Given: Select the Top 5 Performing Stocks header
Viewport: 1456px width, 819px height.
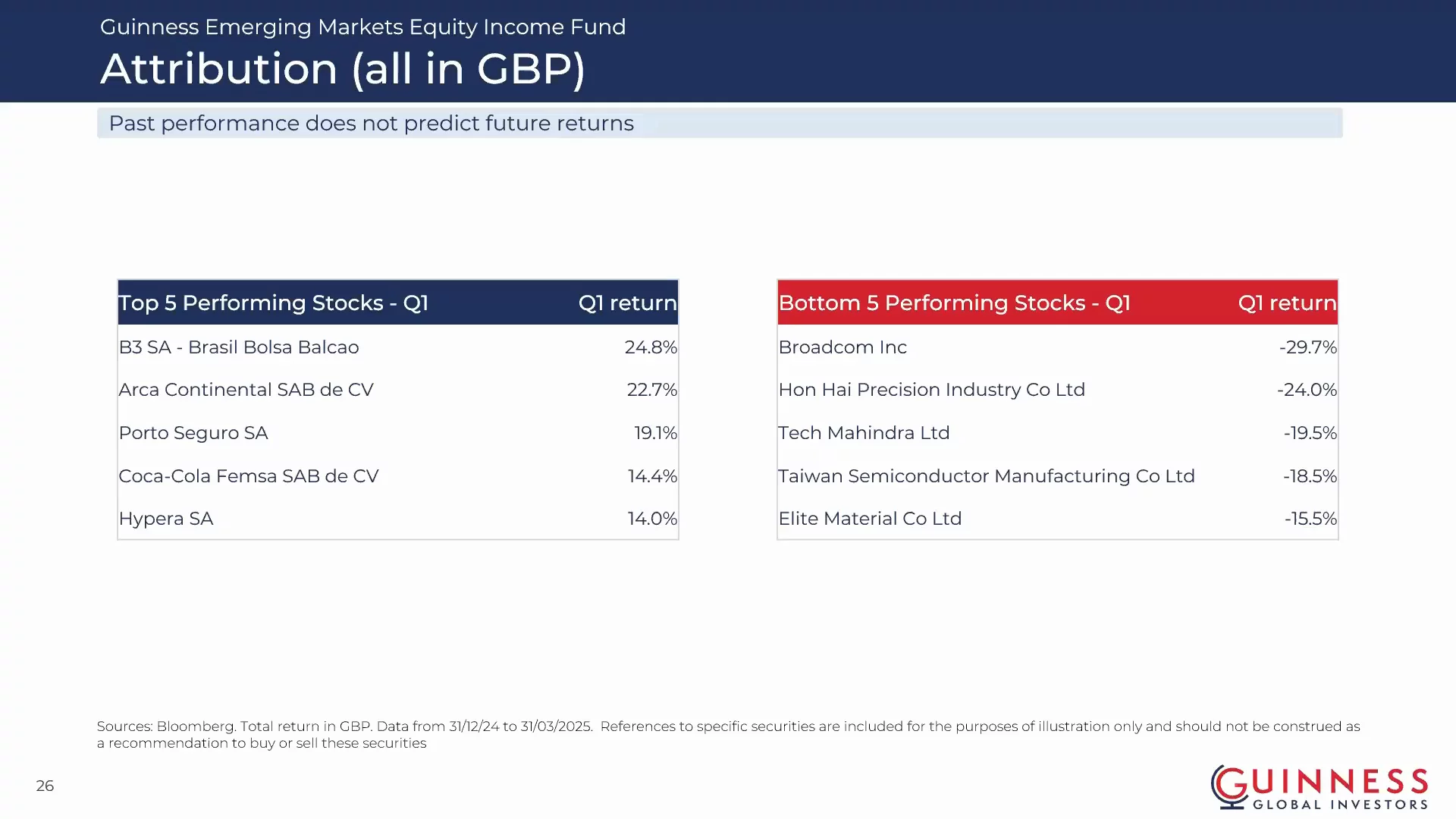Looking at the screenshot, I should coord(398,303).
